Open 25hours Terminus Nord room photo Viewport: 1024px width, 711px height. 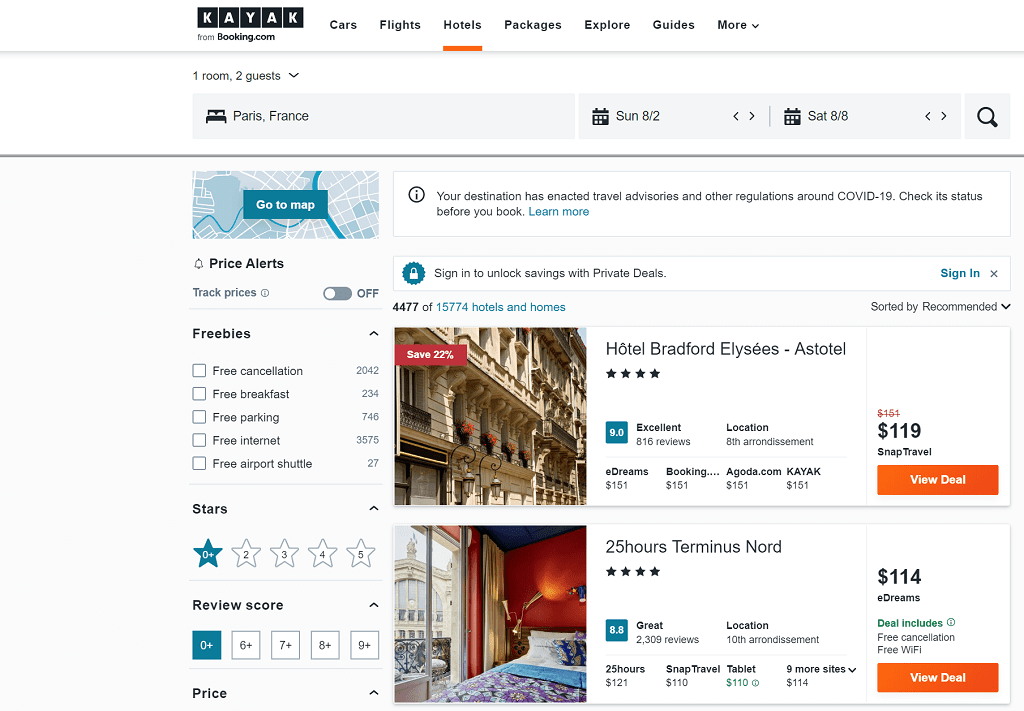pyautogui.click(x=490, y=614)
